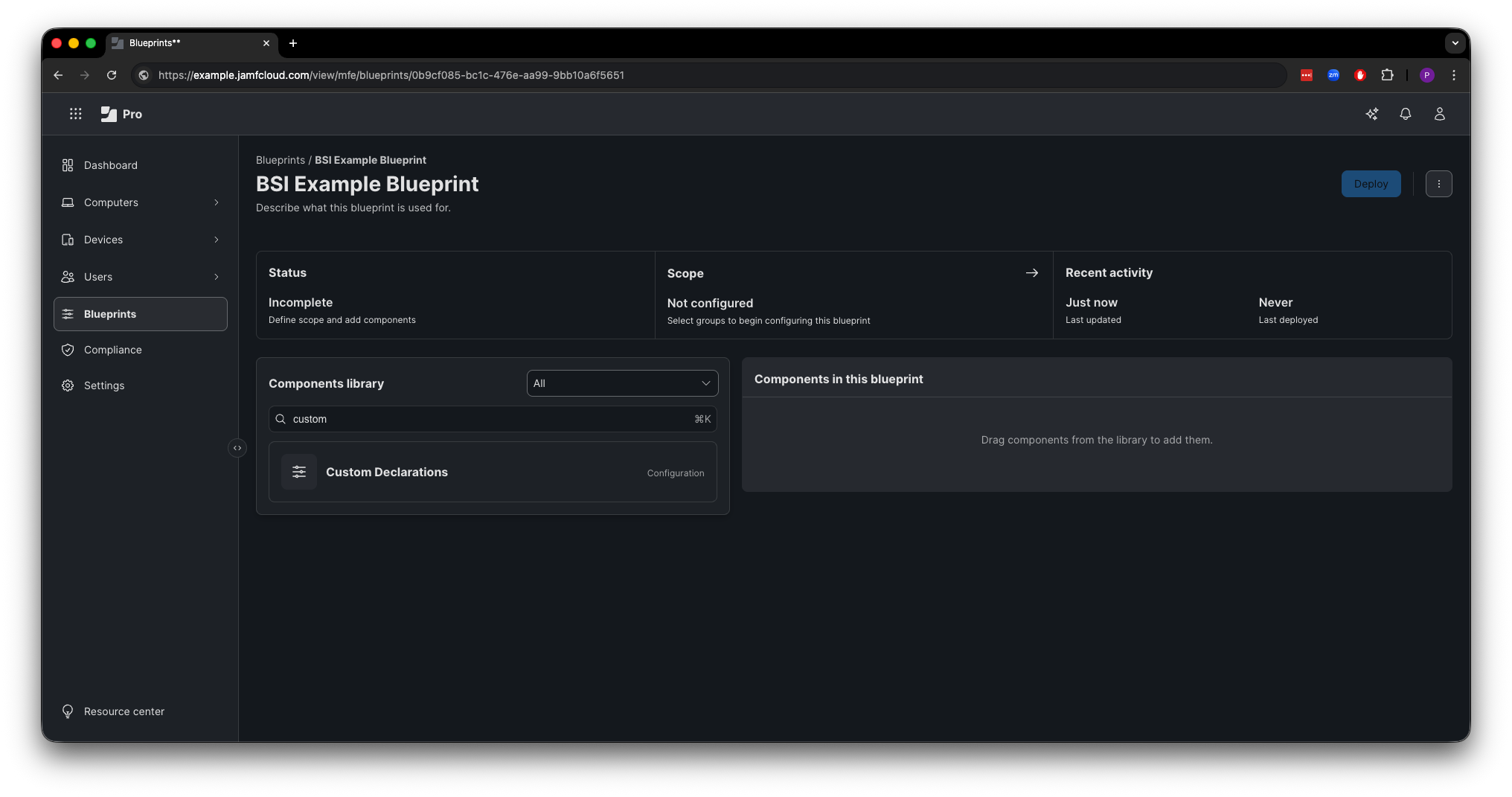Open the notifications bell
This screenshot has width=1512, height=797.
1406,114
